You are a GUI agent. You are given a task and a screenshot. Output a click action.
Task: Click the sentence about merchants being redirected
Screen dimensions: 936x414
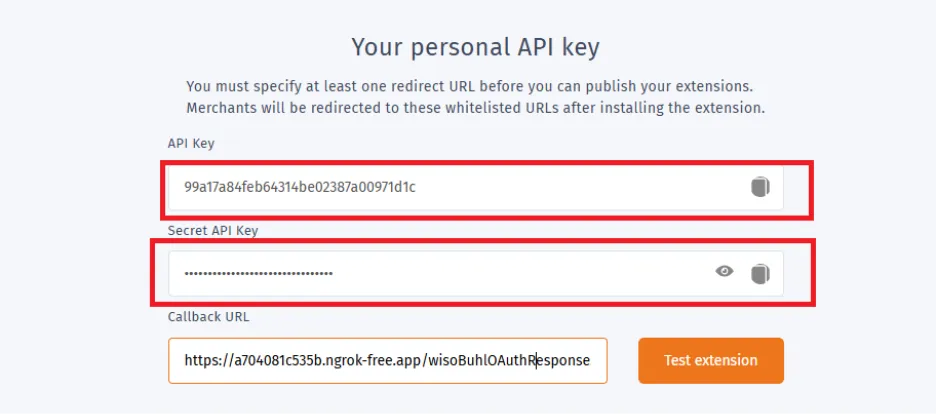click(475, 109)
